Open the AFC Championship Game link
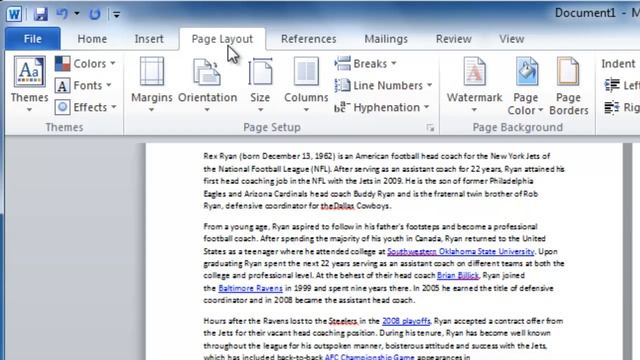The image size is (640, 360). pyautogui.click(x=369, y=357)
